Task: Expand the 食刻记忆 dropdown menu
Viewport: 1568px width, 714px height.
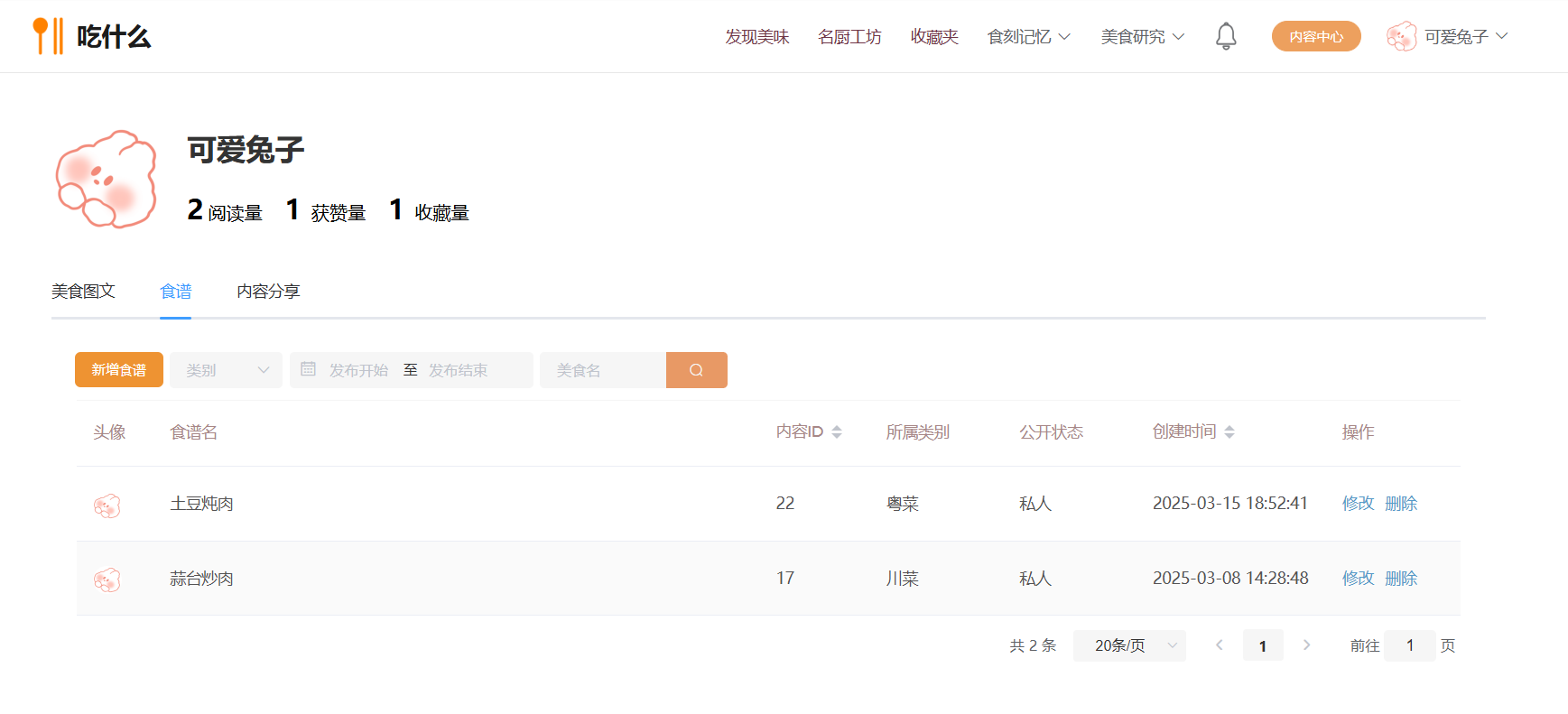Action: (1029, 36)
